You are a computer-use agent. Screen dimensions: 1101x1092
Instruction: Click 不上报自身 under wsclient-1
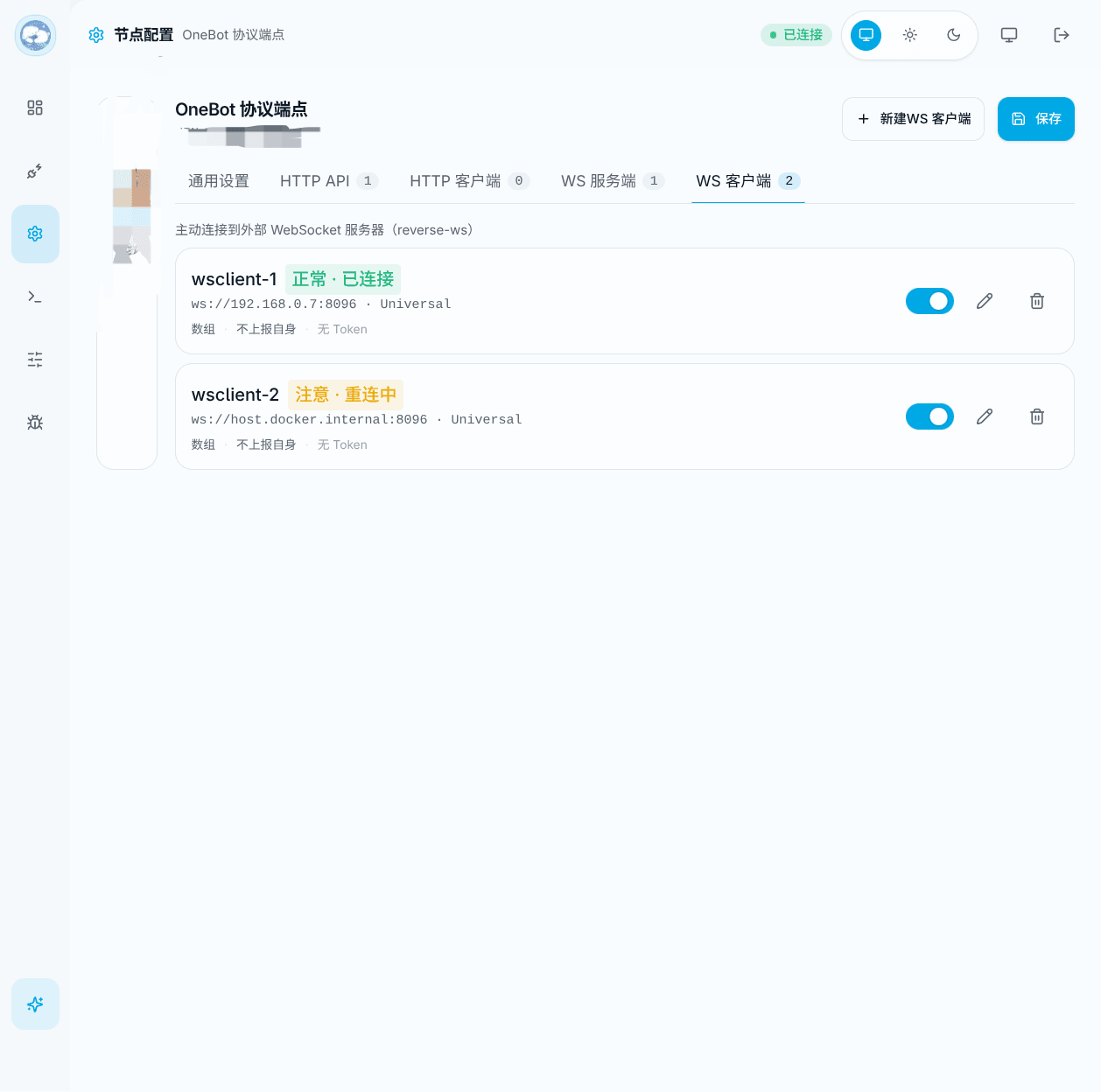[266, 329]
